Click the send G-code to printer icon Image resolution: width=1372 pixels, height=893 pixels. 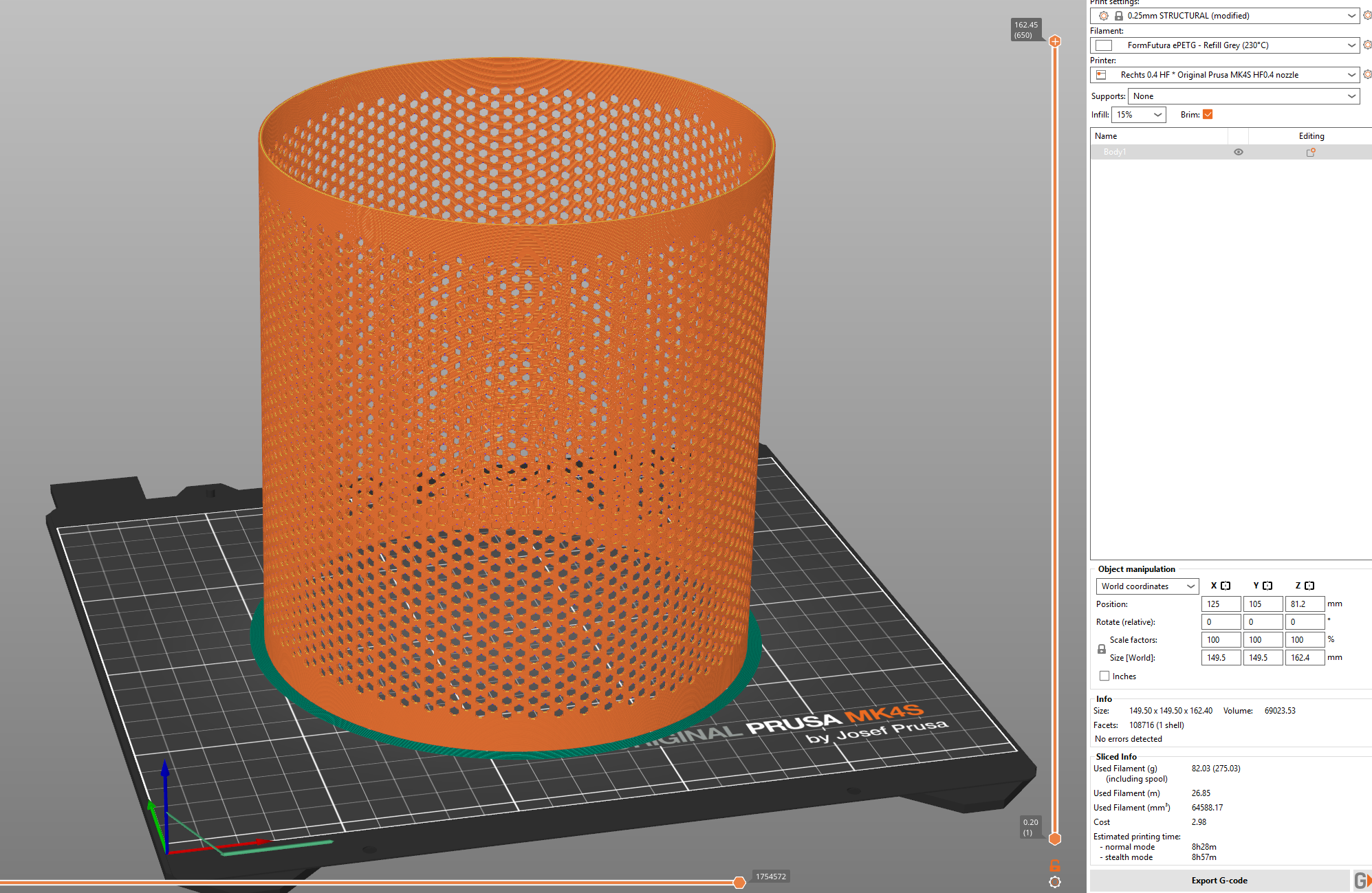coord(1362,881)
